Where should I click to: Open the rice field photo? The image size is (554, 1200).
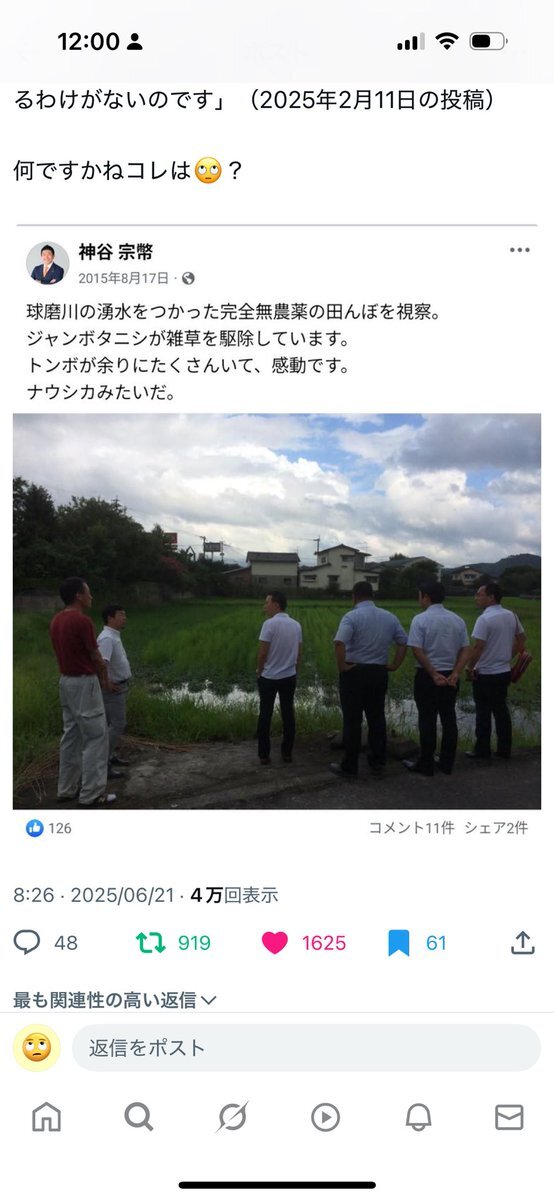click(277, 611)
